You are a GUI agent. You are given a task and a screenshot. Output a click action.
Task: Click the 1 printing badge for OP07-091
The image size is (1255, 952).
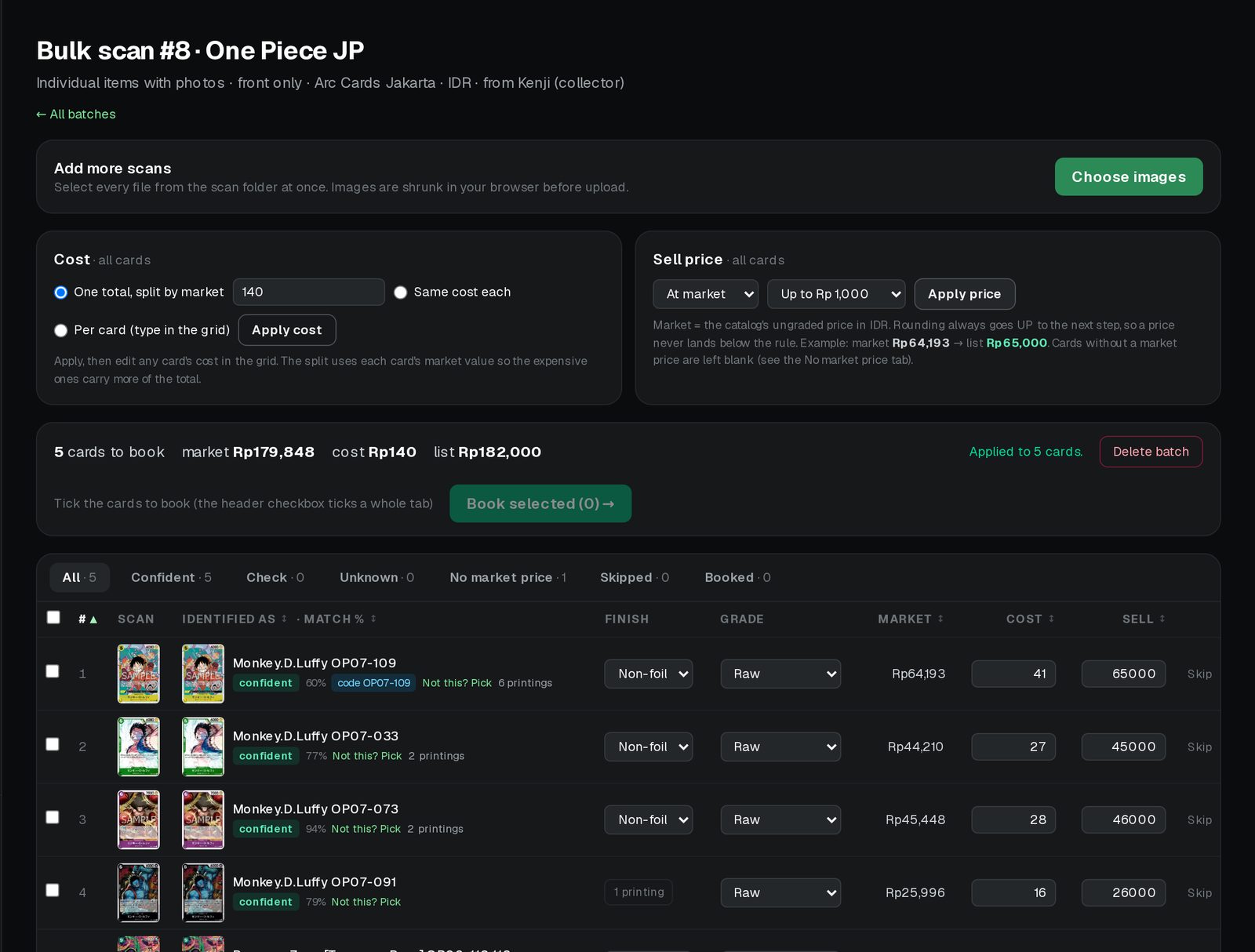click(x=638, y=892)
